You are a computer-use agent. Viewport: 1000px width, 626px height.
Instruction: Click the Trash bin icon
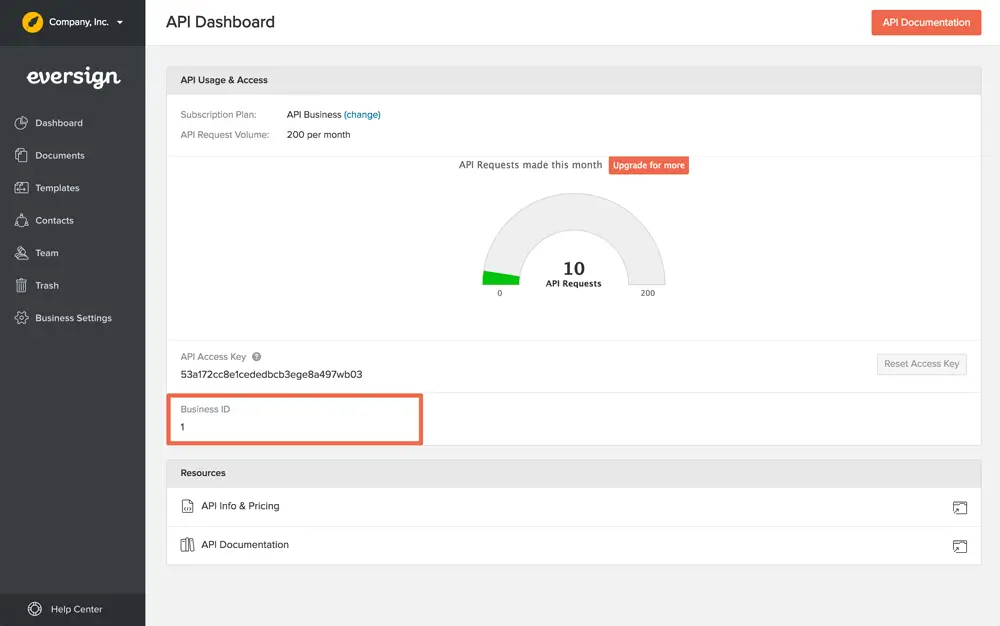click(21, 285)
